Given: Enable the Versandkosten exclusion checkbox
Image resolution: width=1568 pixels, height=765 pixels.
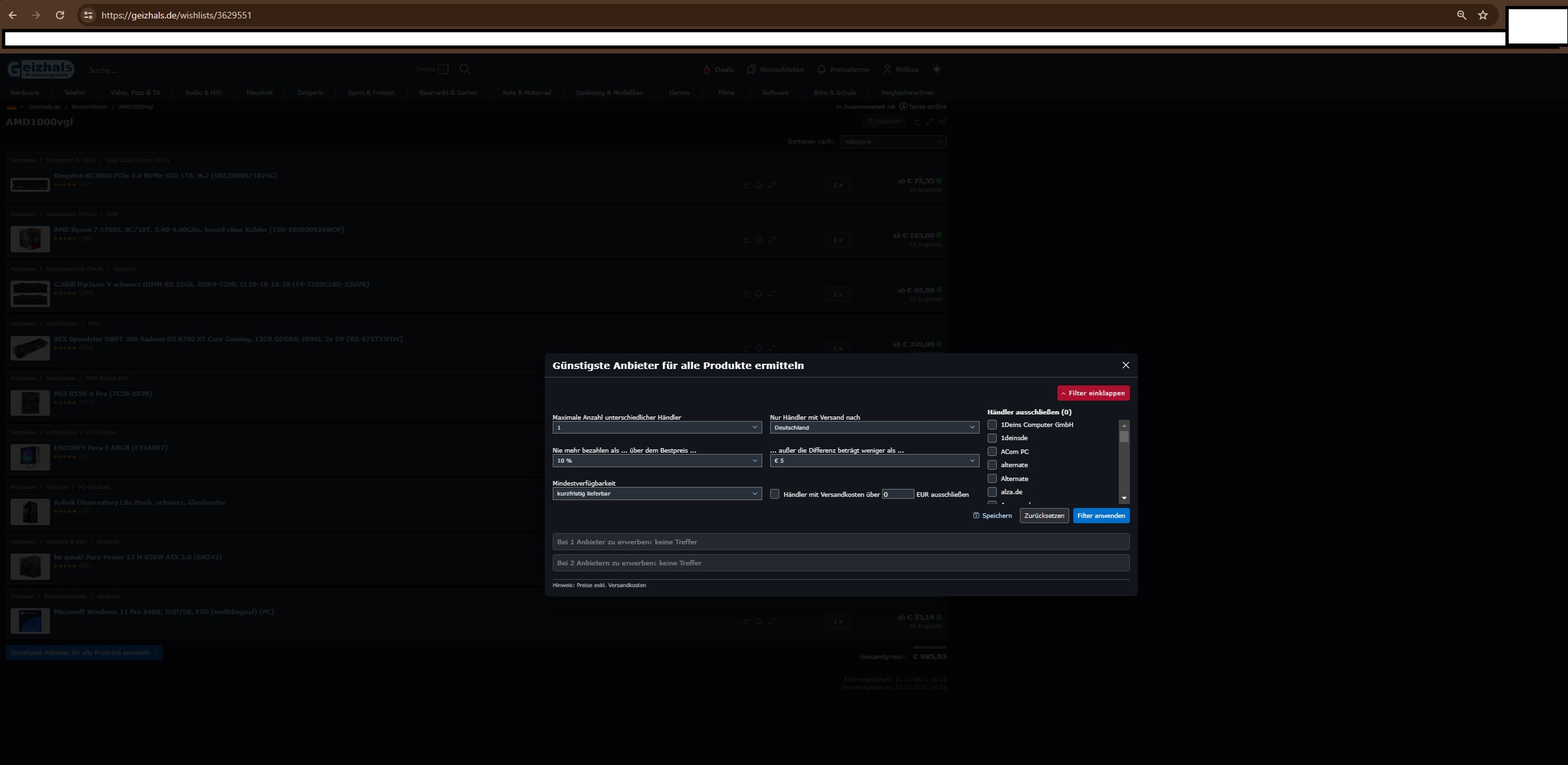Looking at the screenshot, I should (x=775, y=494).
